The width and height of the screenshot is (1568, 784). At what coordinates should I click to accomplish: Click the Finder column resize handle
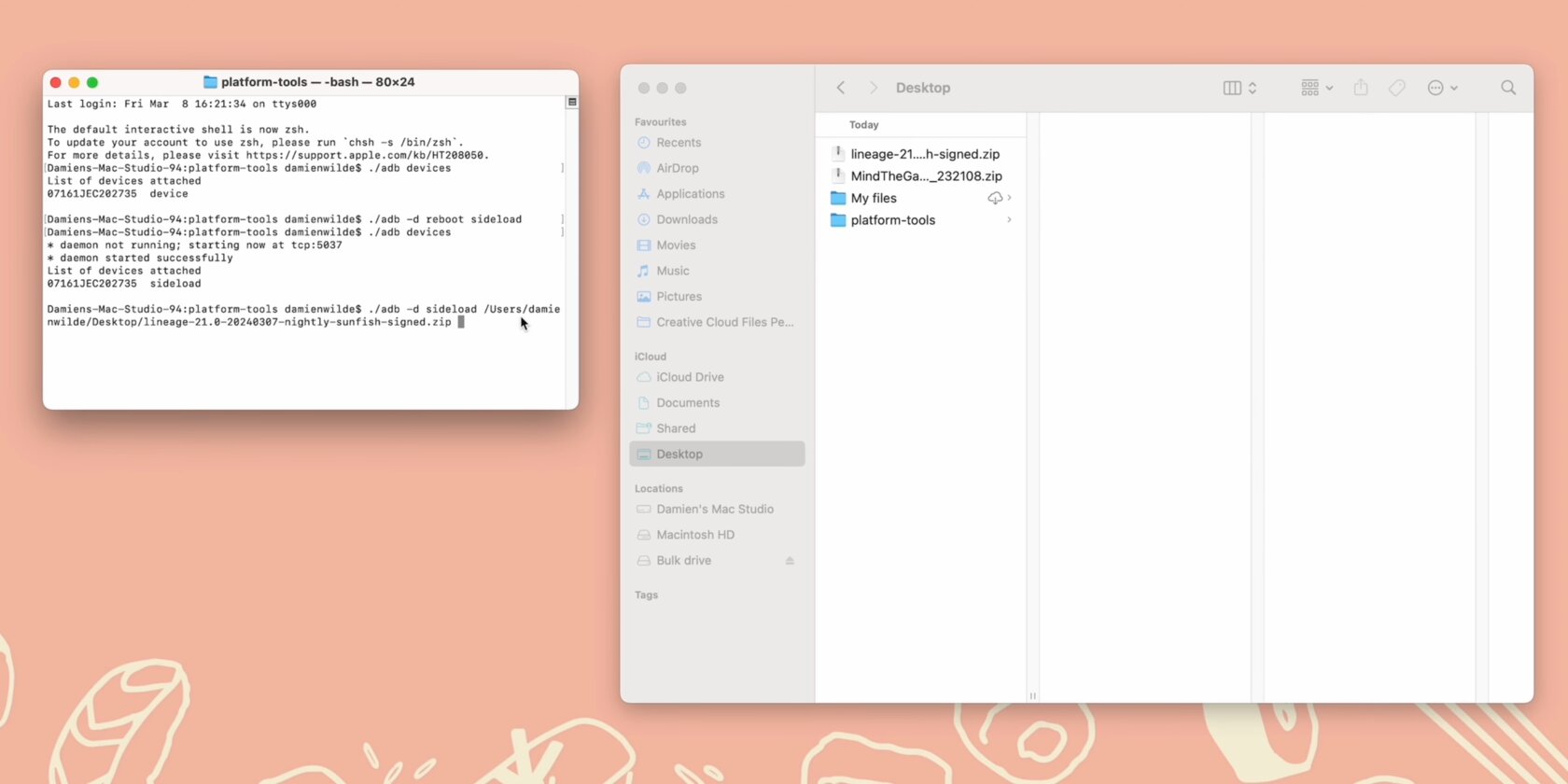point(1032,695)
